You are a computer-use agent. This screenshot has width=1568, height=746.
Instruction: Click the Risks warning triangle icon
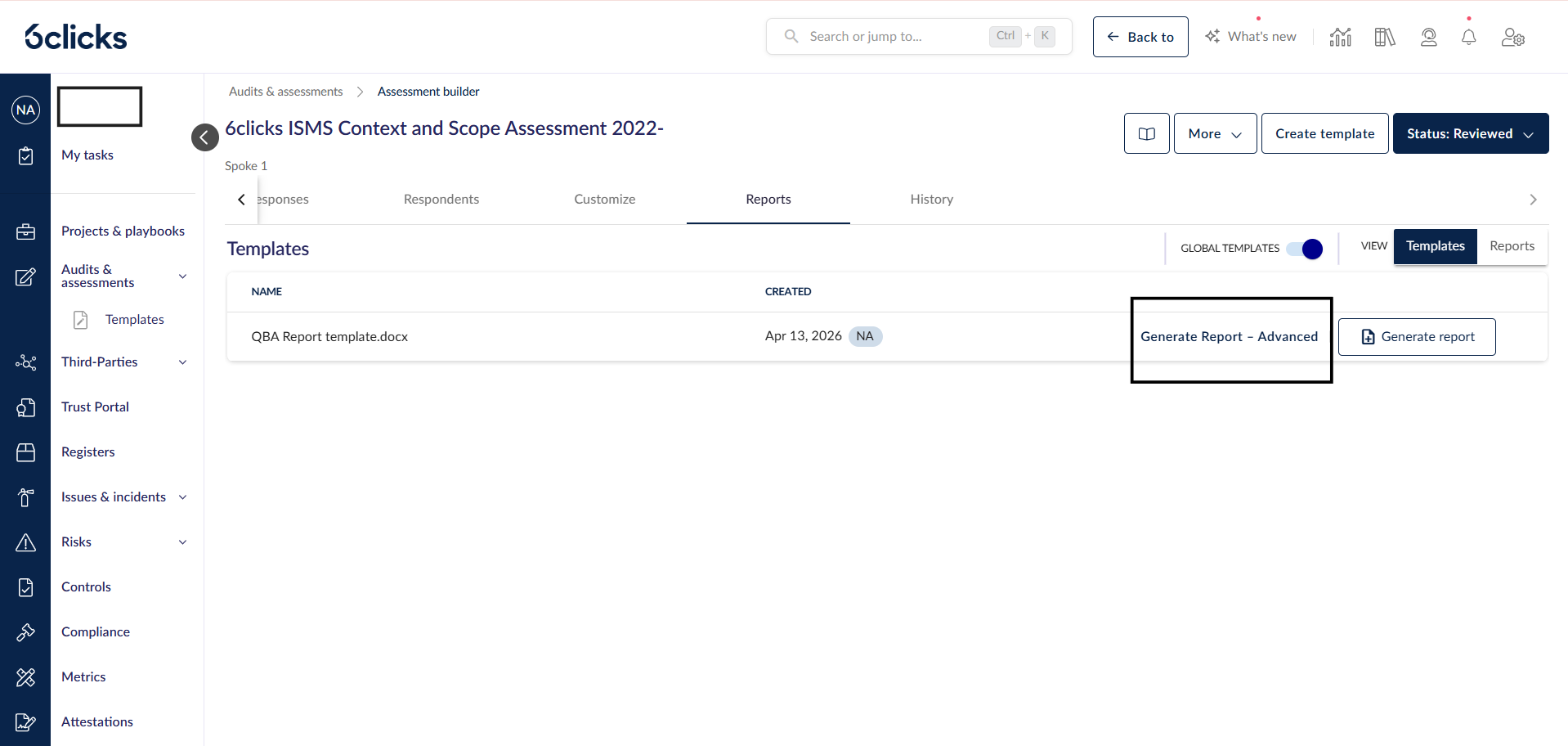pyautogui.click(x=25, y=542)
